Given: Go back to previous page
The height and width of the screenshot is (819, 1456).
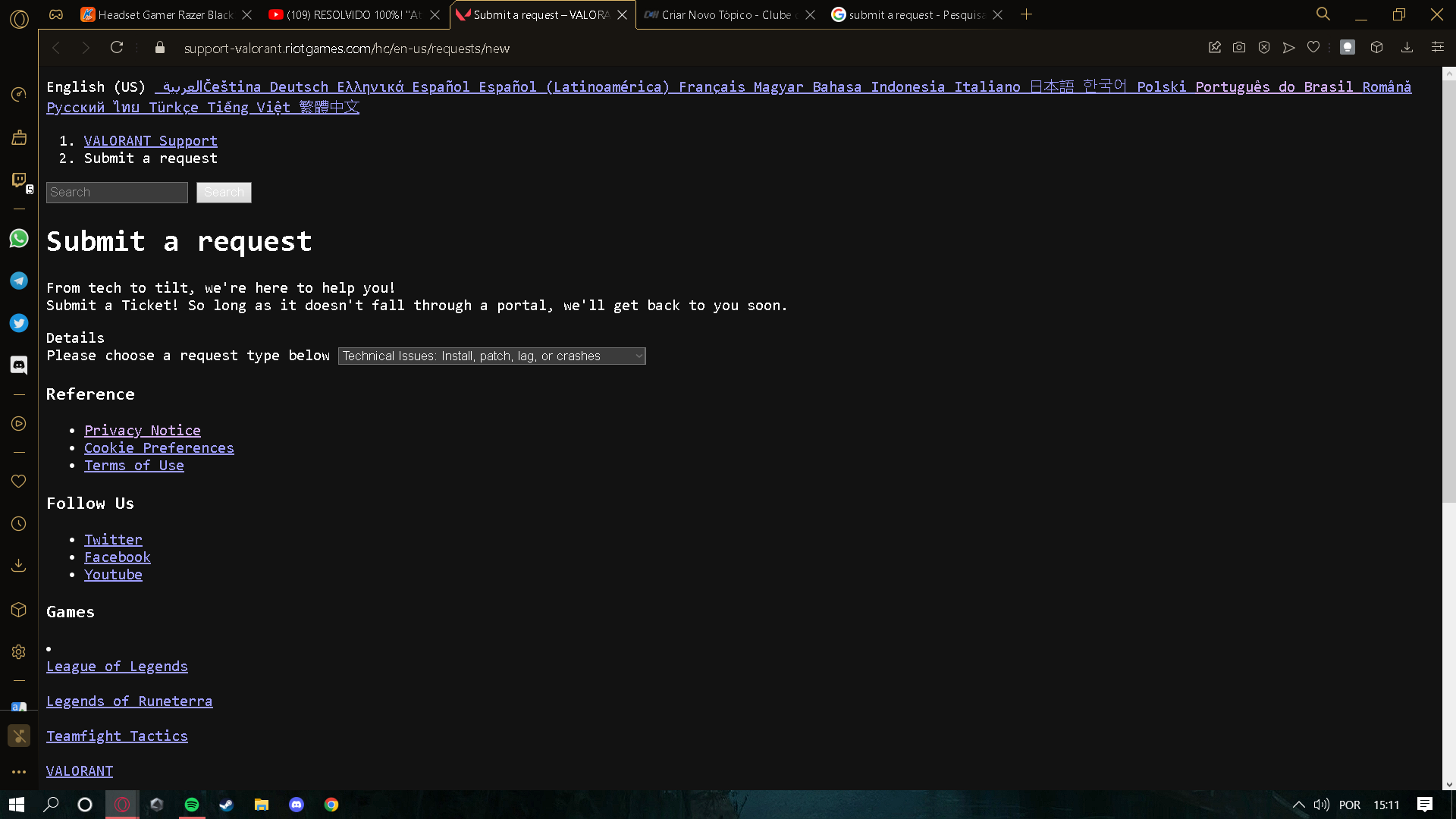Looking at the screenshot, I should tap(56, 48).
